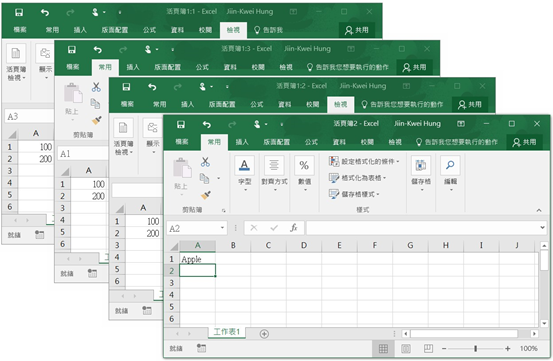Viewport: 553px width, 361px height.
Task: Click the Format Painter brush in 活頁簿2
Action: [205, 195]
